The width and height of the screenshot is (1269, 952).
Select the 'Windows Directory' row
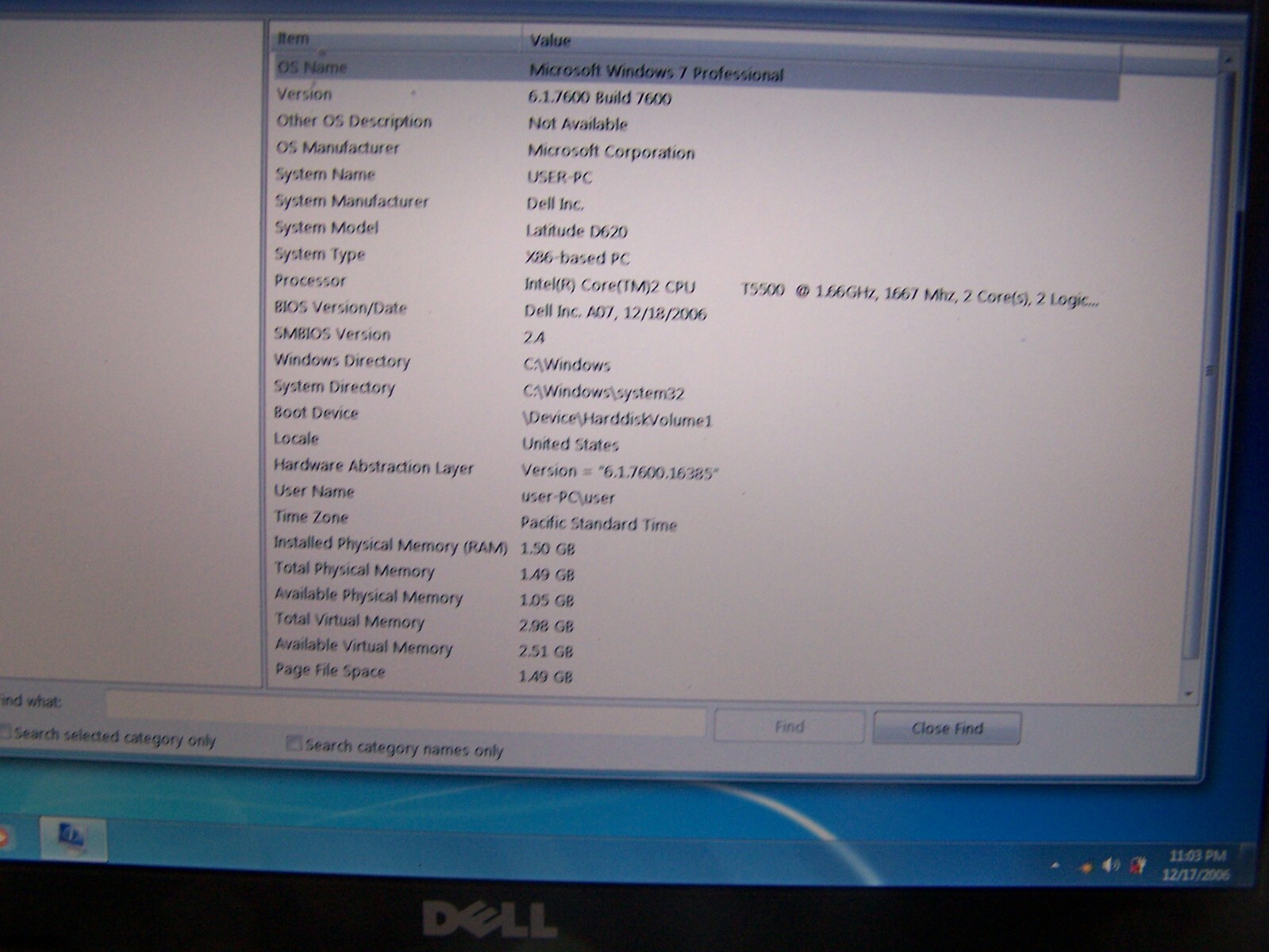pos(341,361)
